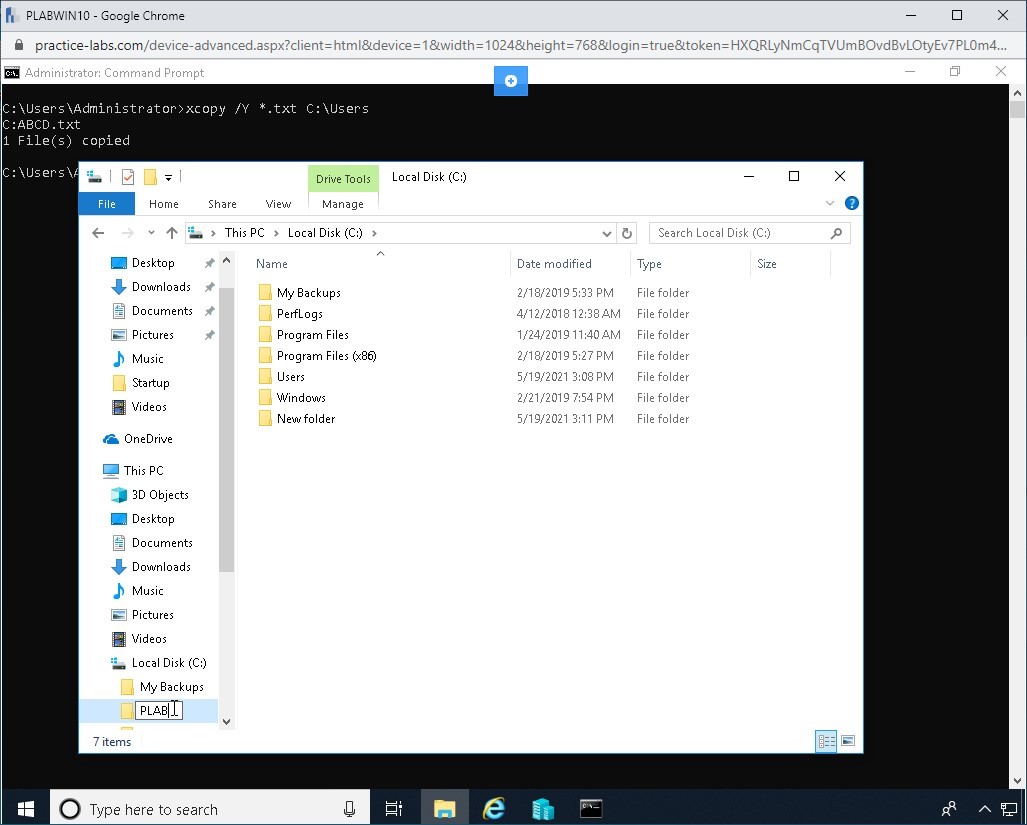Open the View ribbon tab
The image size is (1027, 825).
point(278,204)
